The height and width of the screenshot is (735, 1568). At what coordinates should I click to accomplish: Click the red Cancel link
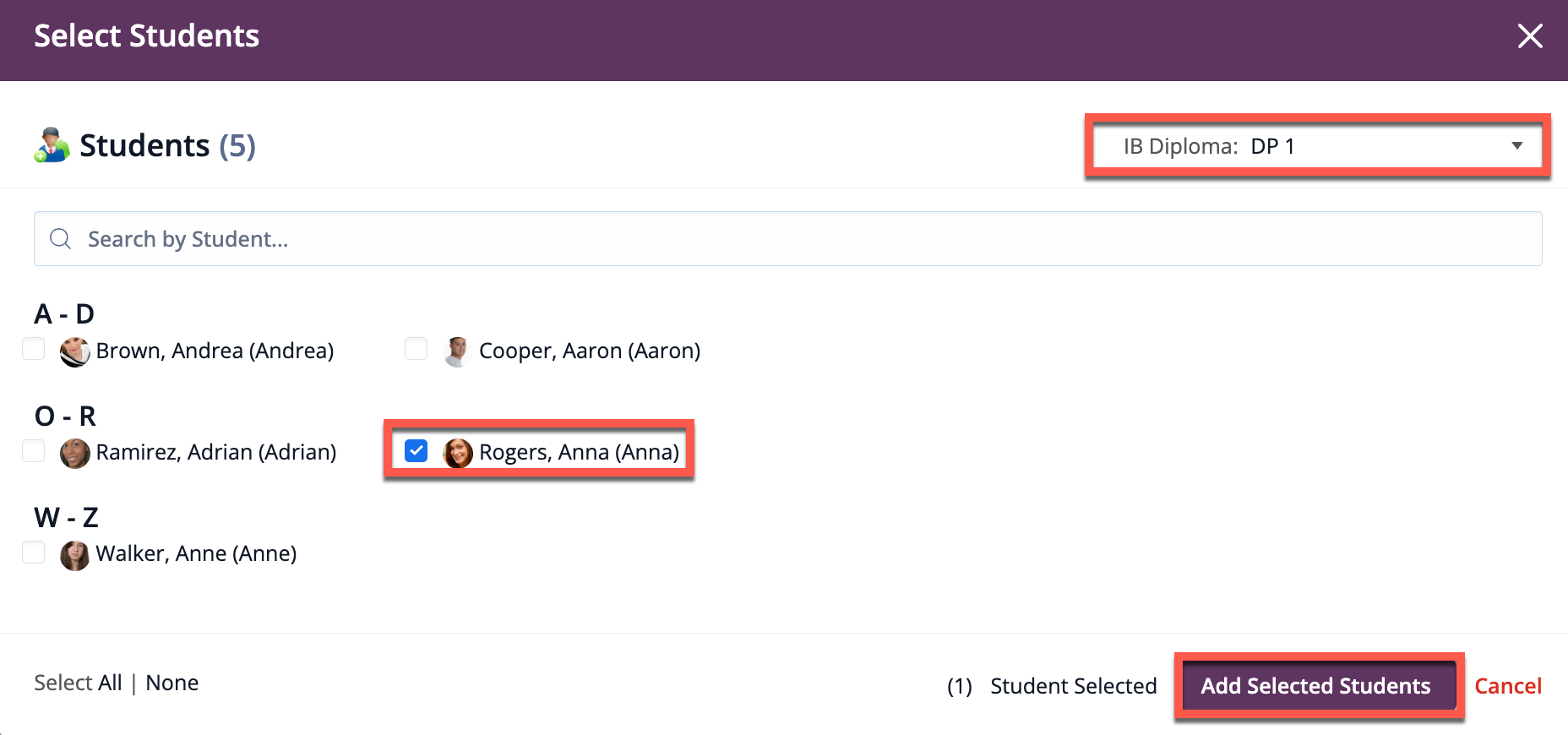[x=1507, y=686]
